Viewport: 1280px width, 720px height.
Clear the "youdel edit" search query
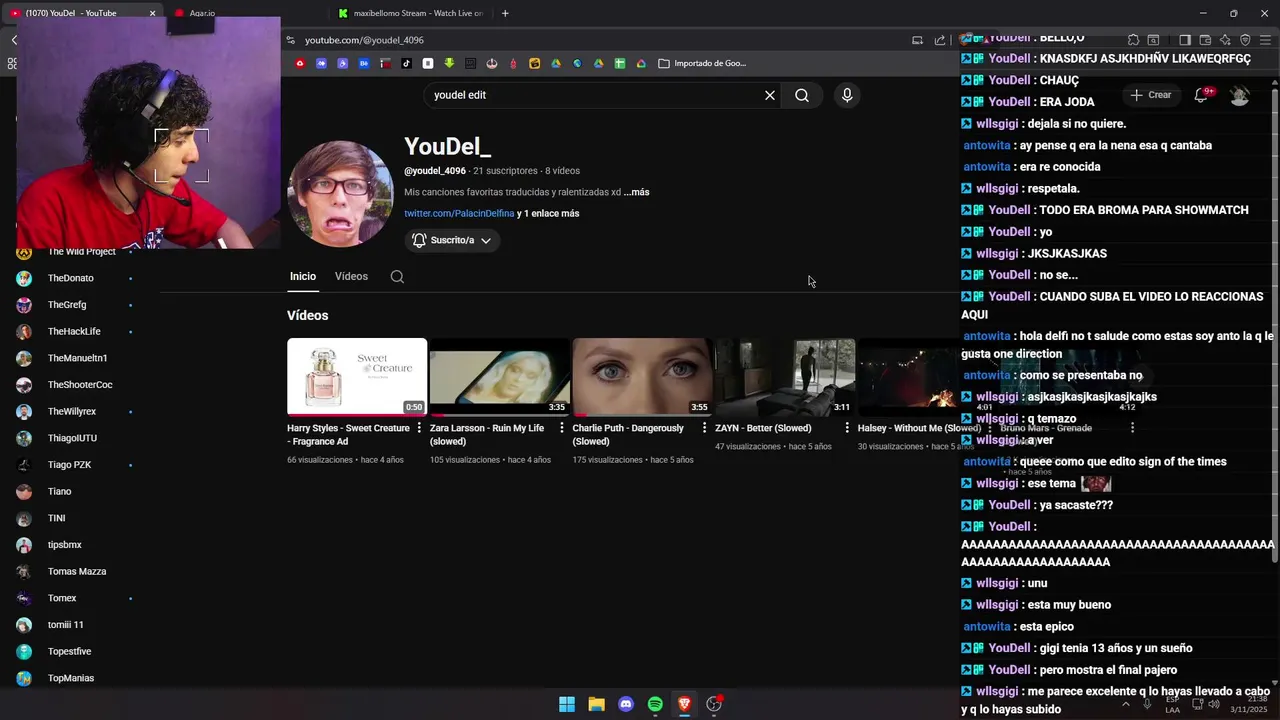770,95
